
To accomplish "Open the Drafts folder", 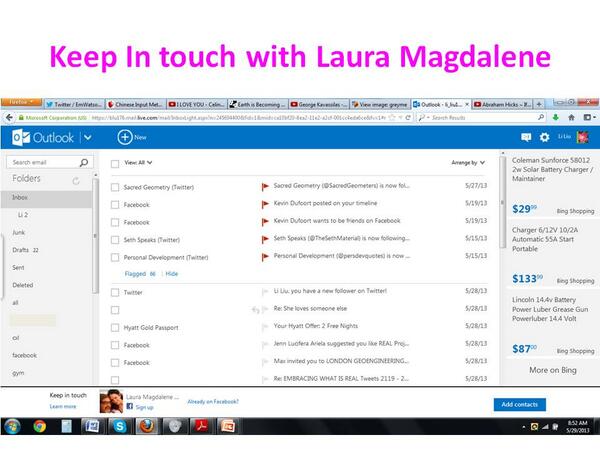I will point(25,250).
